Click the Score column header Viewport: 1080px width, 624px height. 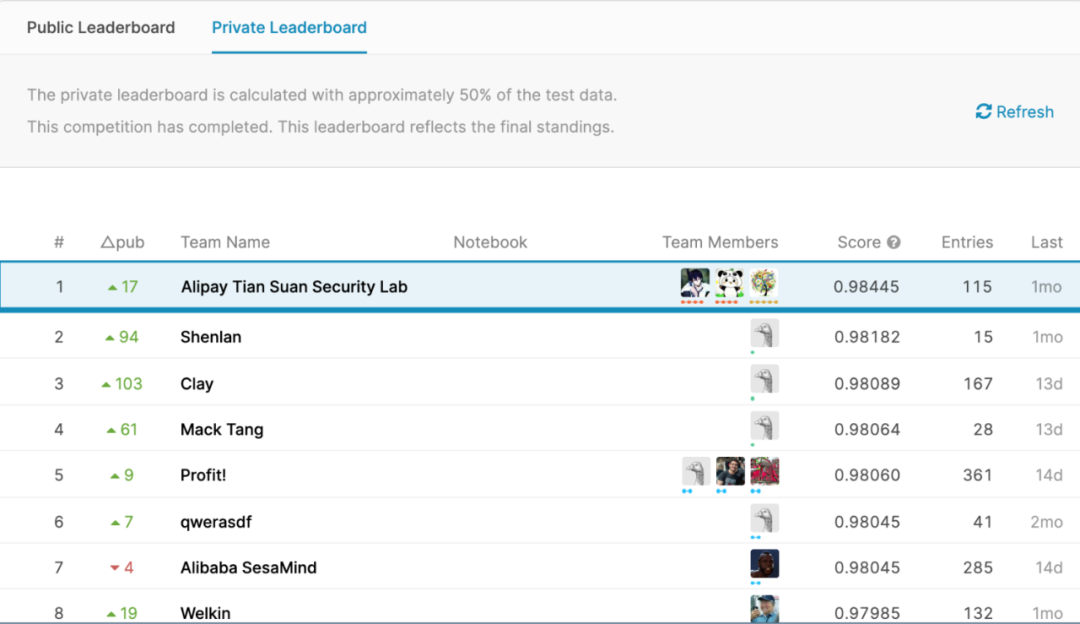(859, 242)
